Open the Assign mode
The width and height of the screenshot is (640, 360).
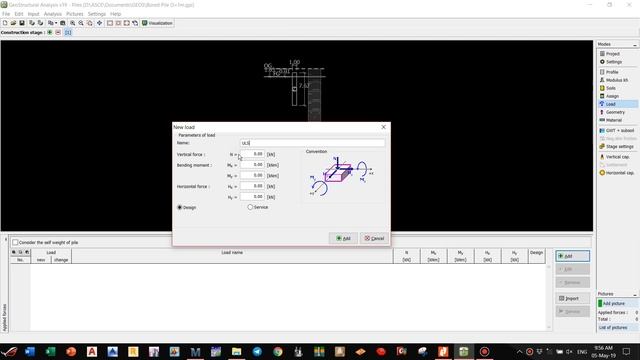[x=617, y=96]
